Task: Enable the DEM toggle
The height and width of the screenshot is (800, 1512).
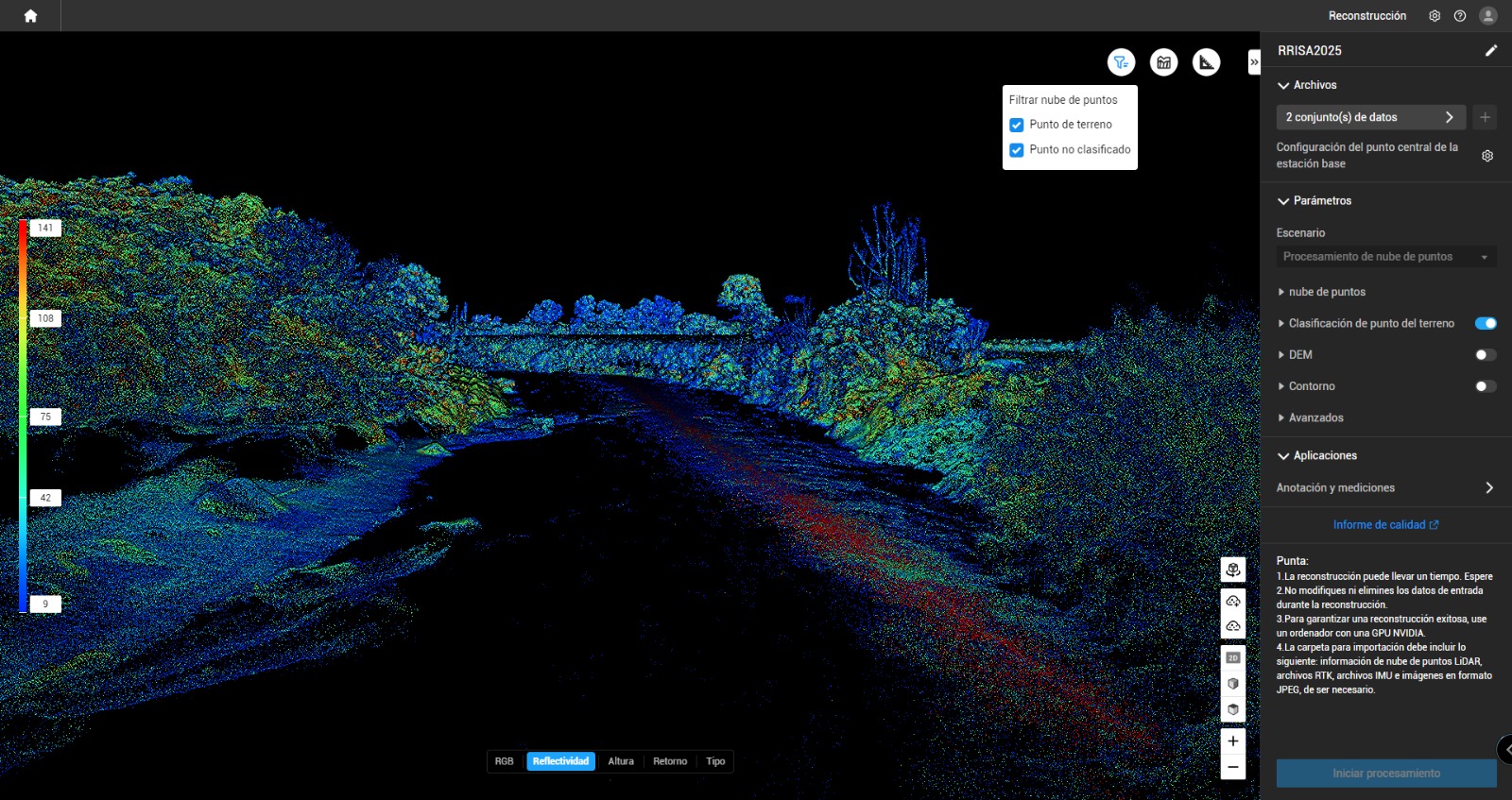Action: tap(1486, 355)
